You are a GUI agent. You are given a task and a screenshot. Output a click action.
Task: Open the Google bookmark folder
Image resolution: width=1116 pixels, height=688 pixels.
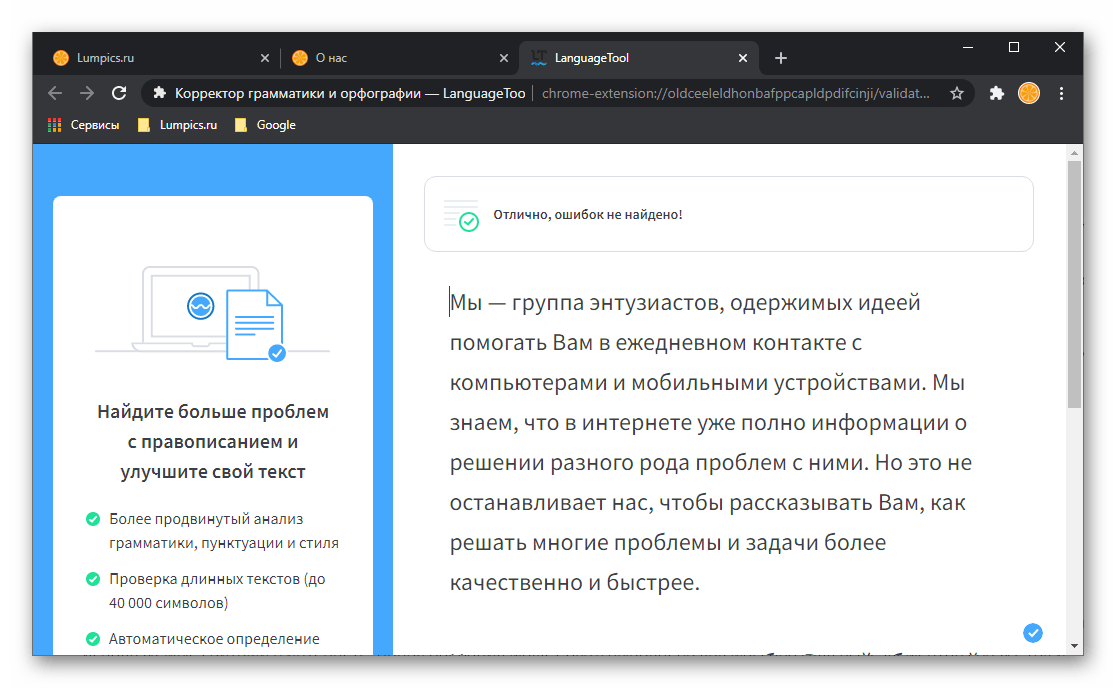coord(265,125)
